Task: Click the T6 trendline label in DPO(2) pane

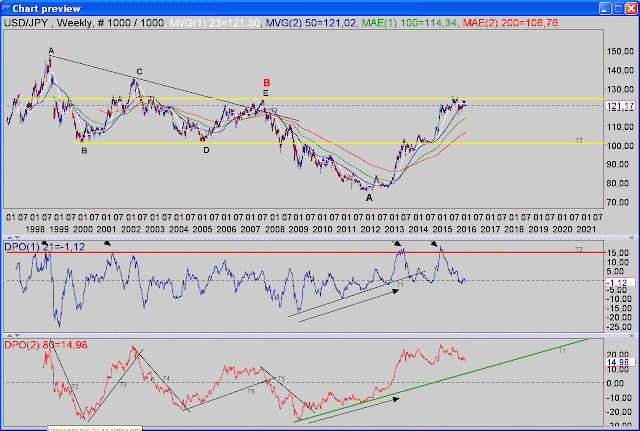Action: 251,391
